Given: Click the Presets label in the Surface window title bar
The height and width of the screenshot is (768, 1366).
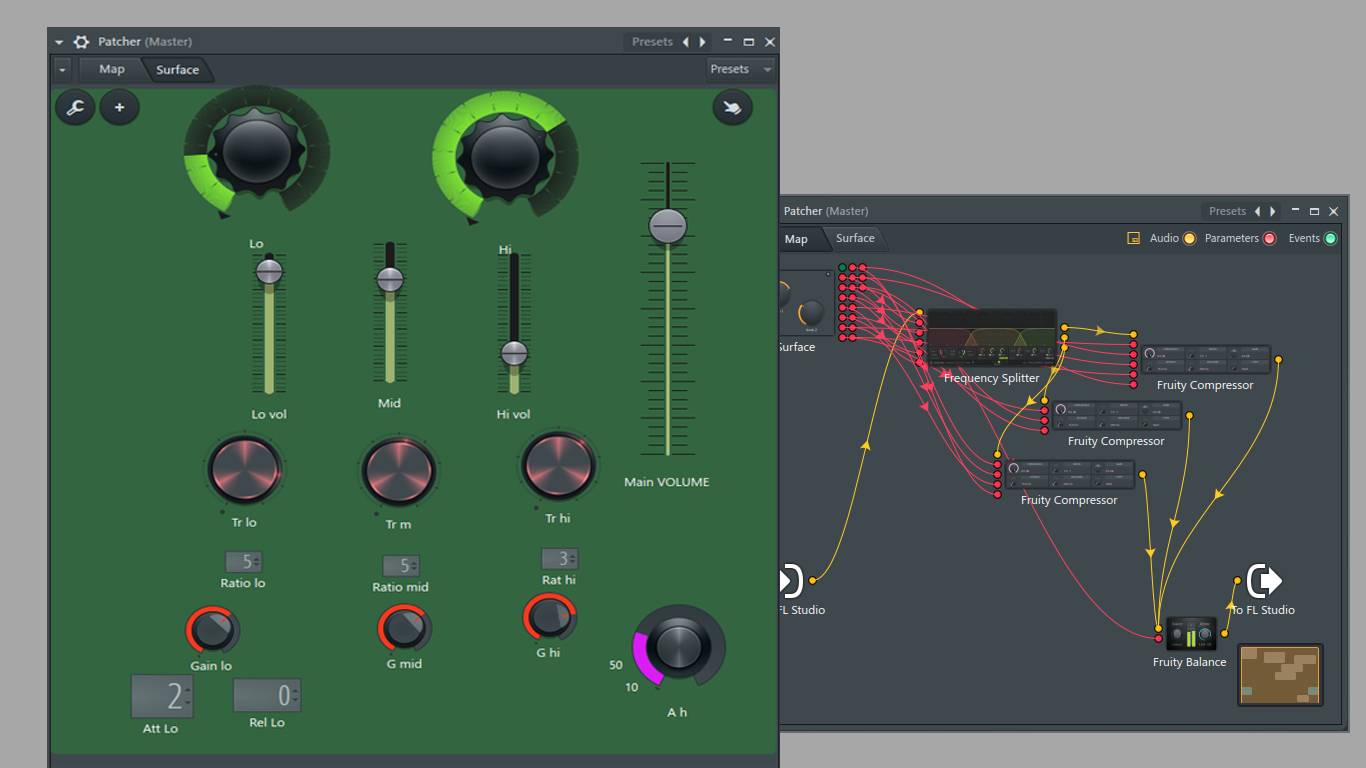Looking at the screenshot, I should [652, 42].
